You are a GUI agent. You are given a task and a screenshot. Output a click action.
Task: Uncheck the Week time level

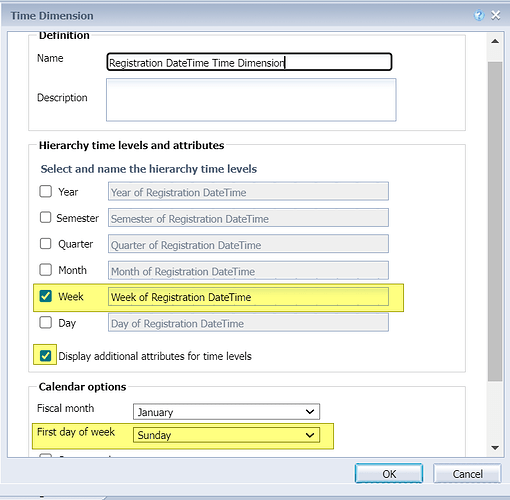click(x=46, y=296)
